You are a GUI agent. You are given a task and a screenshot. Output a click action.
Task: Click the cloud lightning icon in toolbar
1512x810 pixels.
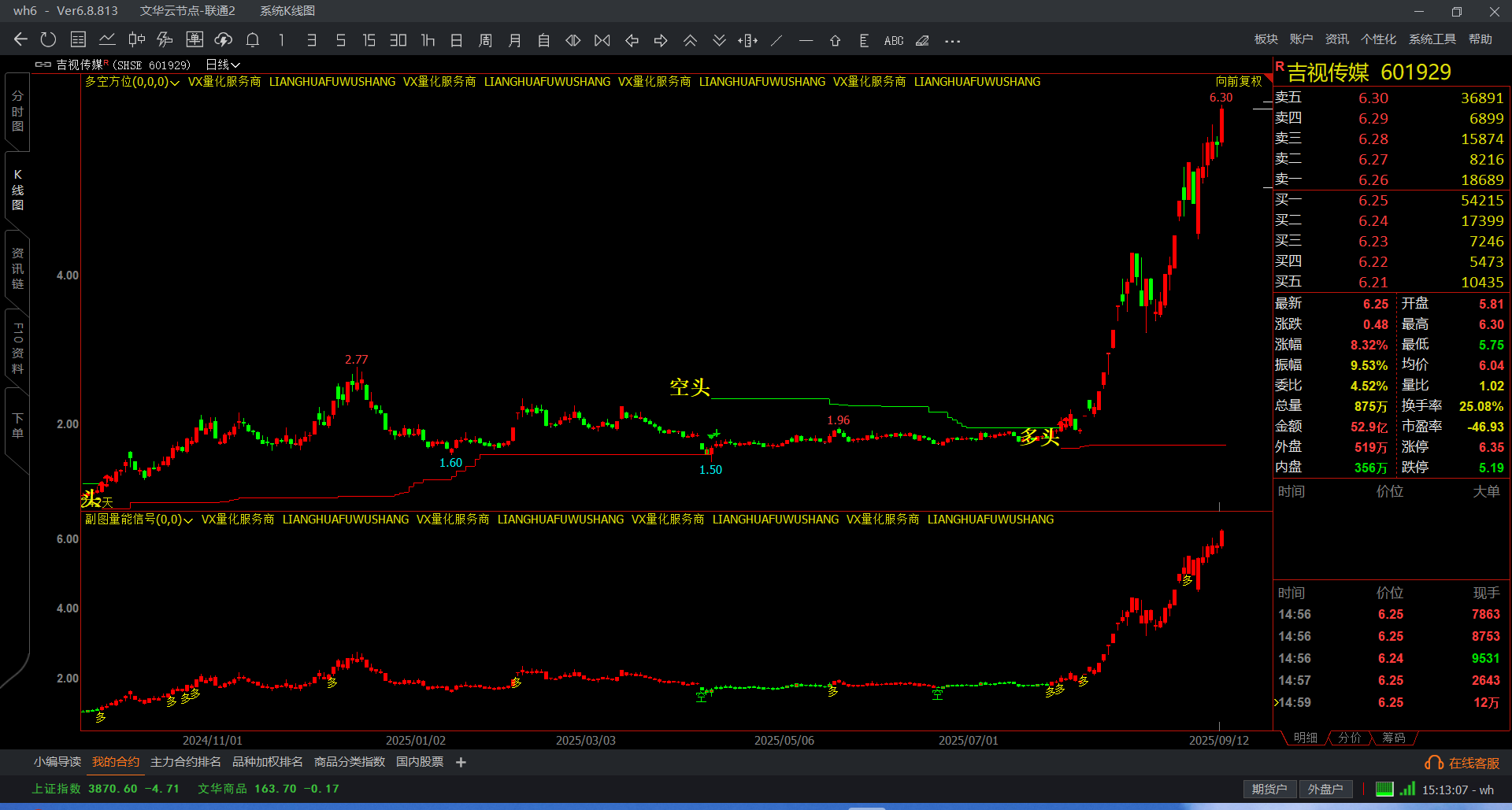224,39
